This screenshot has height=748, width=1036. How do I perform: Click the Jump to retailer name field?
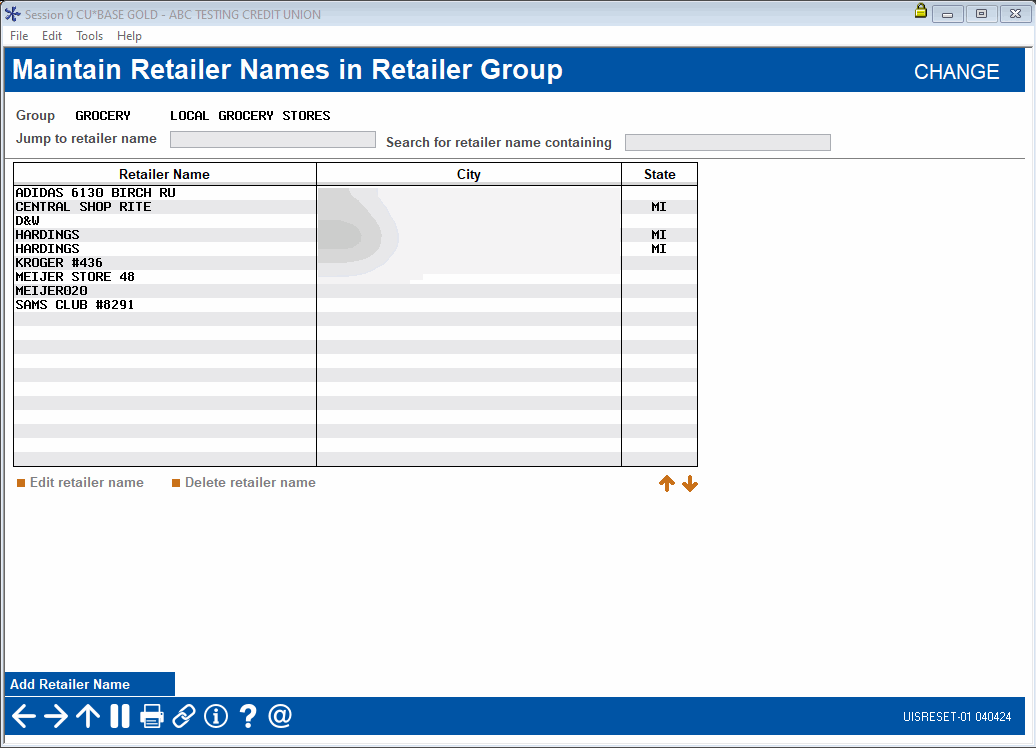click(x=273, y=139)
